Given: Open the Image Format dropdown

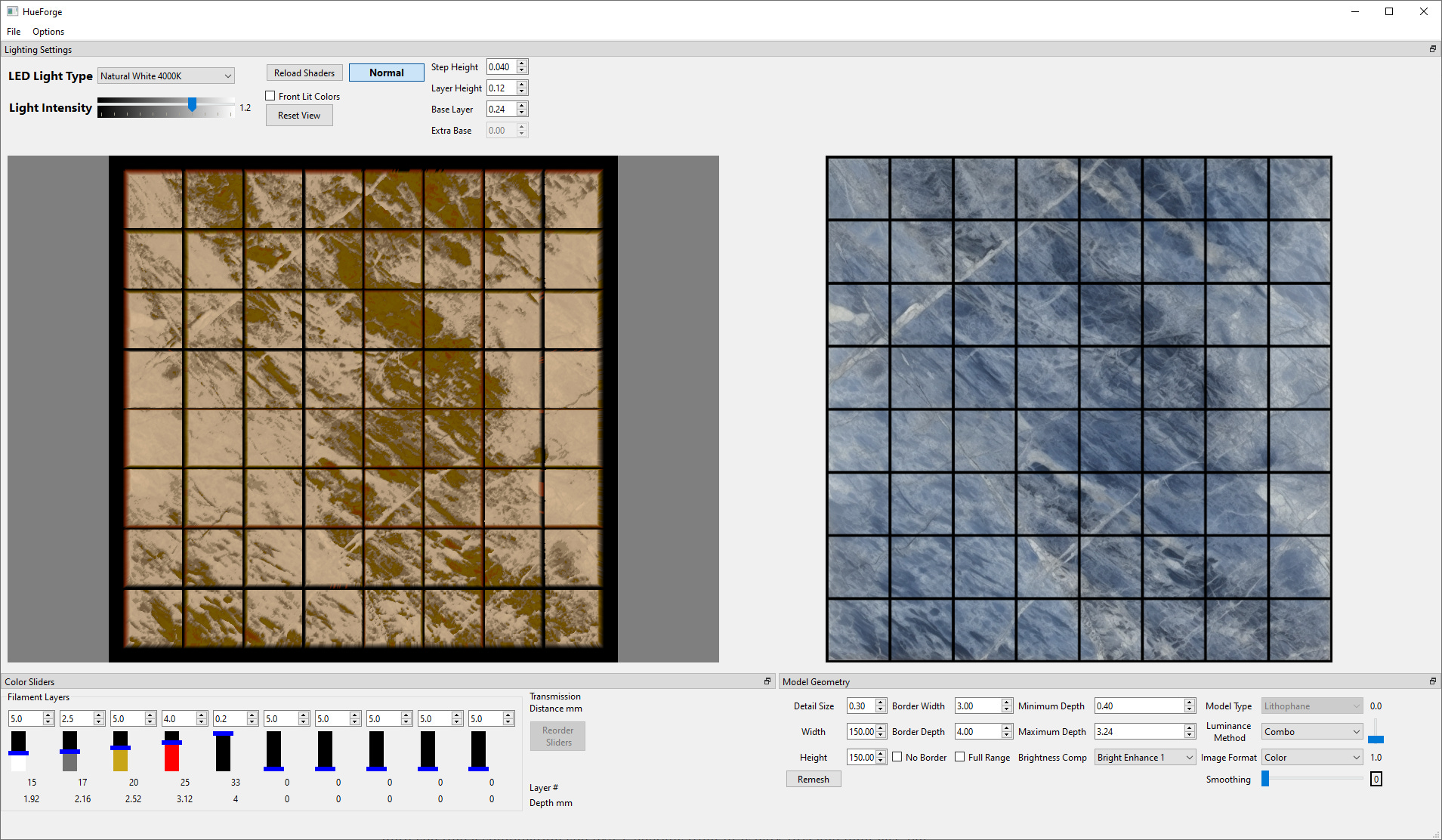Looking at the screenshot, I should tap(1311, 756).
